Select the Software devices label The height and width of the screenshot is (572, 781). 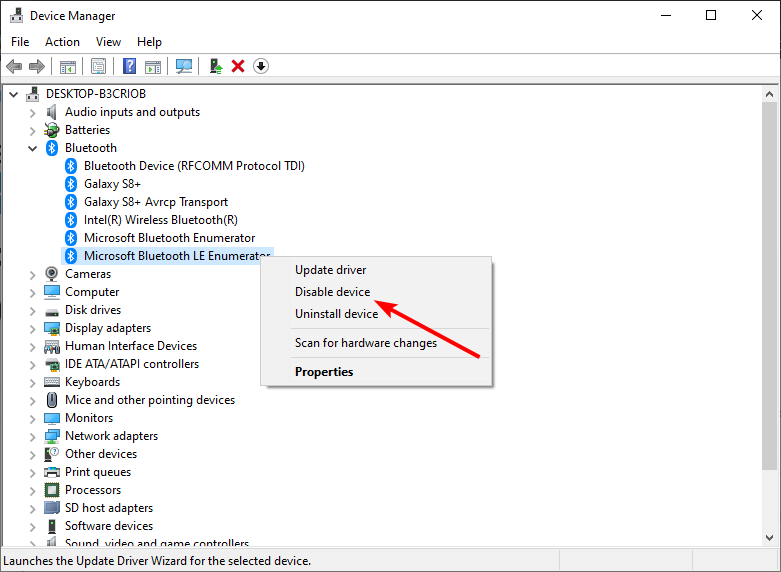(x=109, y=526)
